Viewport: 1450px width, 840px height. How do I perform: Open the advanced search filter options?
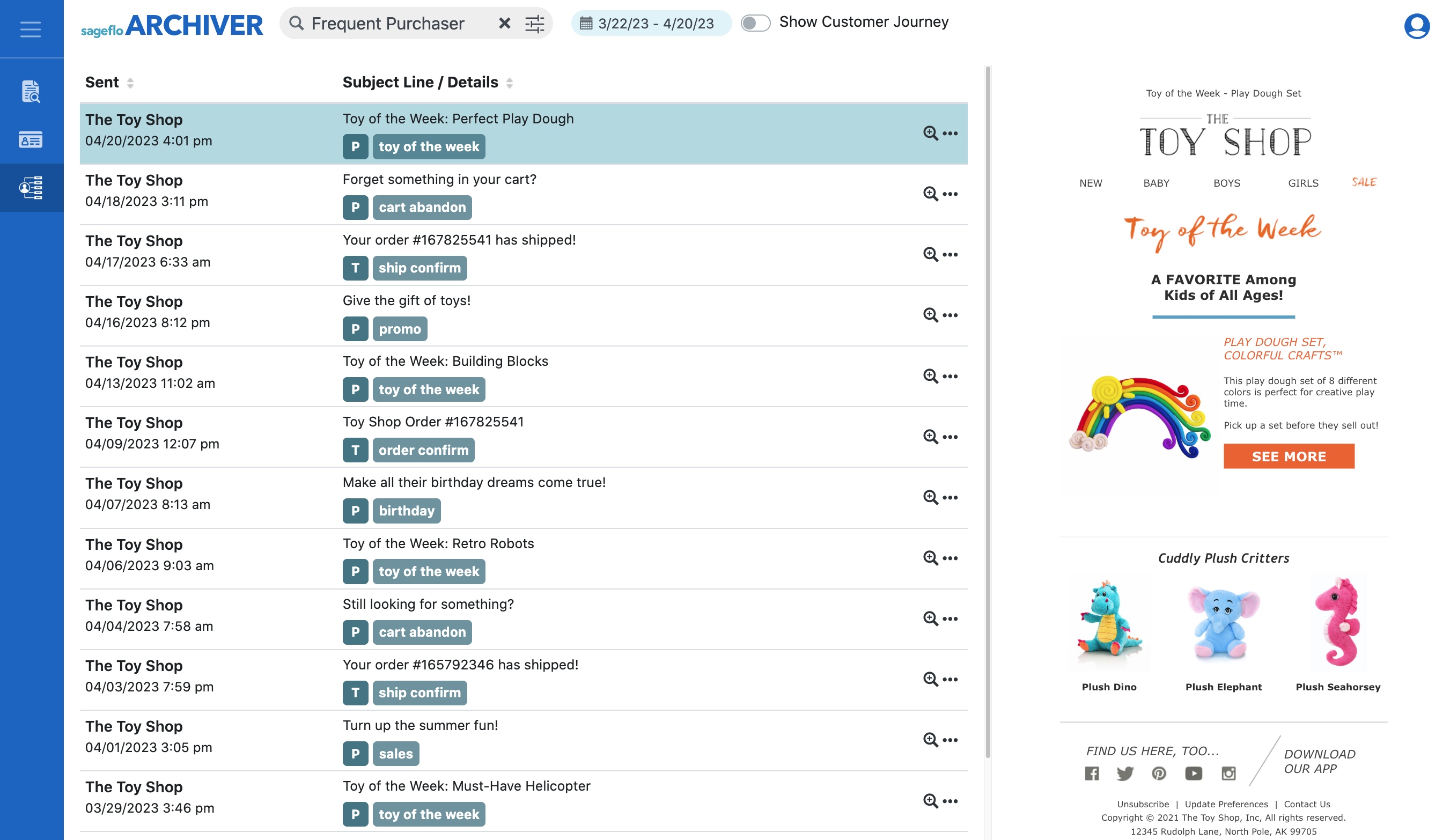(534, 24)
